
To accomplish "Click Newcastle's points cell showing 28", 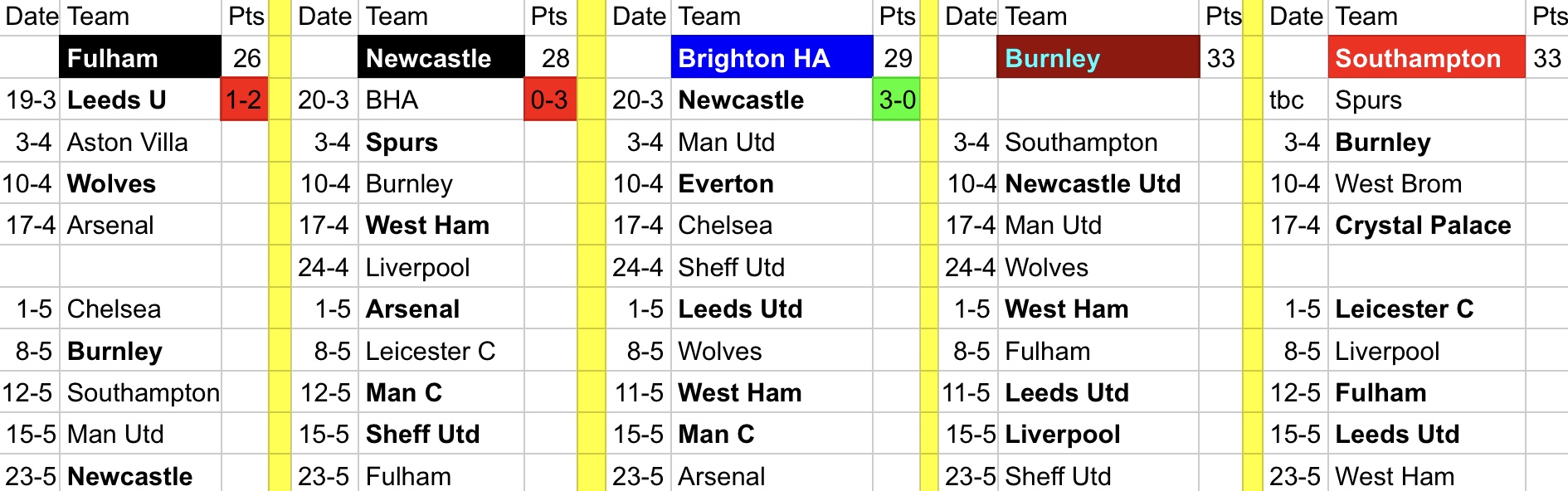I will coord(554,58).
